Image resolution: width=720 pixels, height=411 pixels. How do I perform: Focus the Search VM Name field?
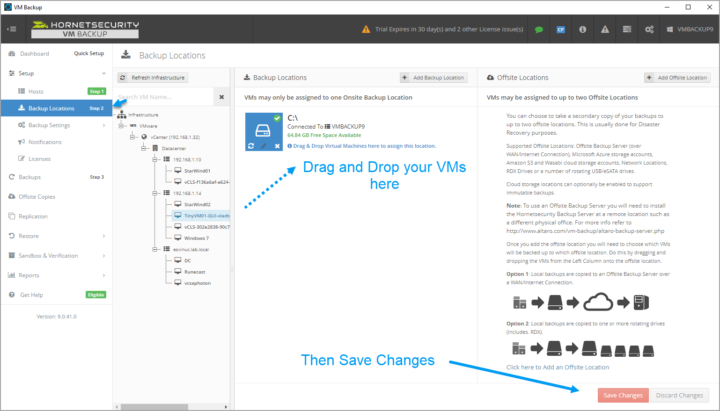[165, 97]
